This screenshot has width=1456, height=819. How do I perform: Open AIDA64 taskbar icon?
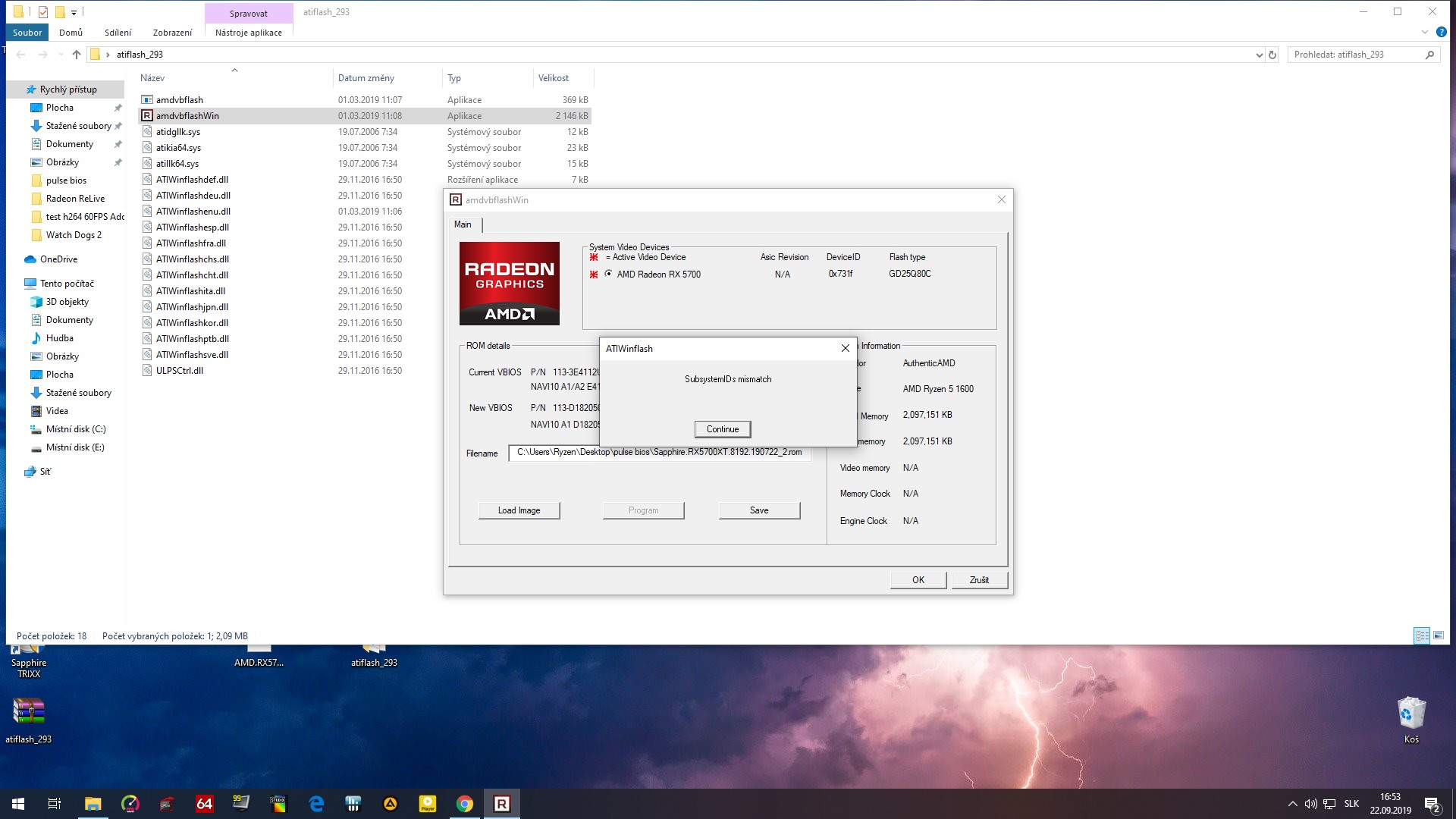tap(205, 804)
